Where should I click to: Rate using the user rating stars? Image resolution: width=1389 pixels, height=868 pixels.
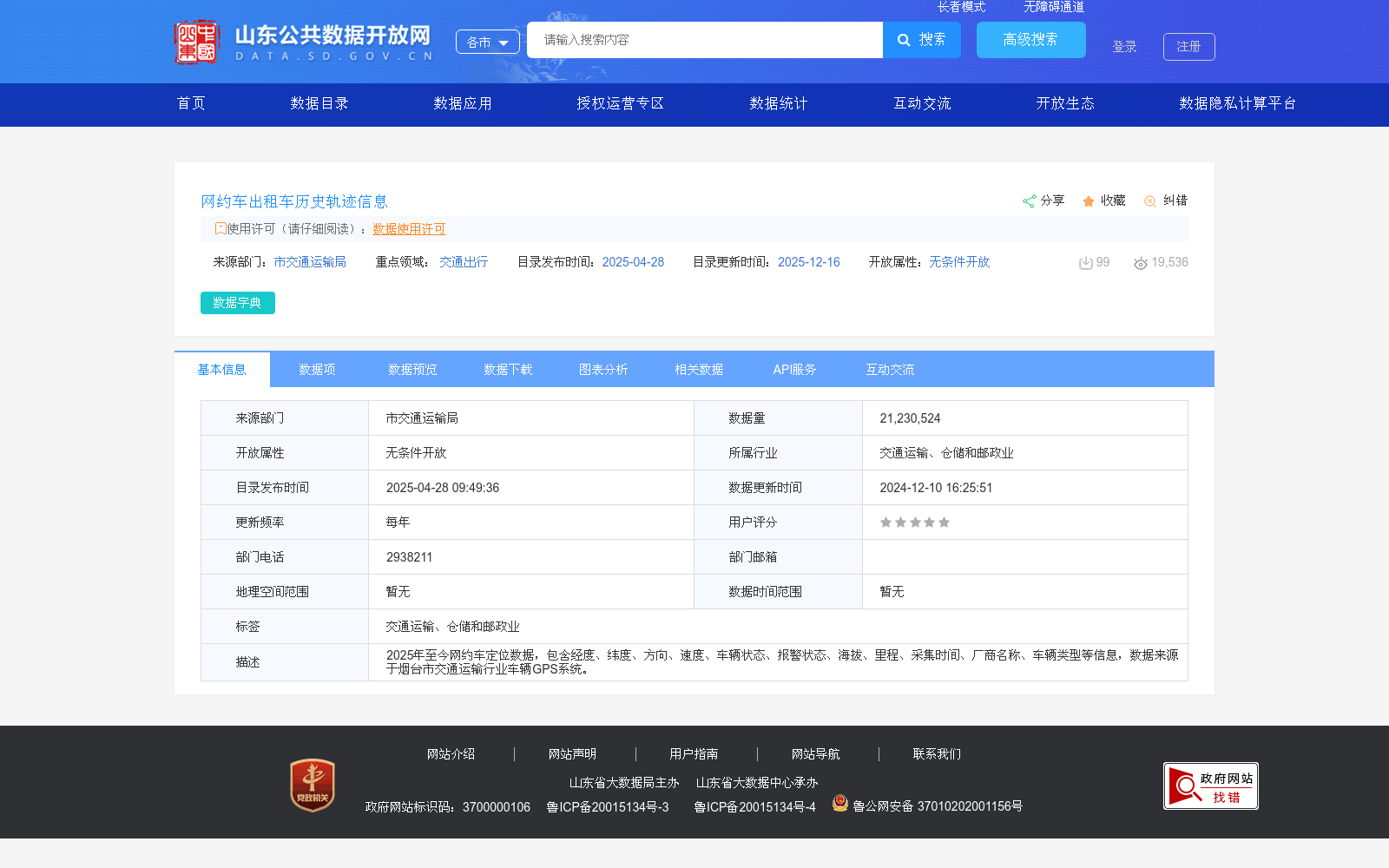tap(915, 523)
